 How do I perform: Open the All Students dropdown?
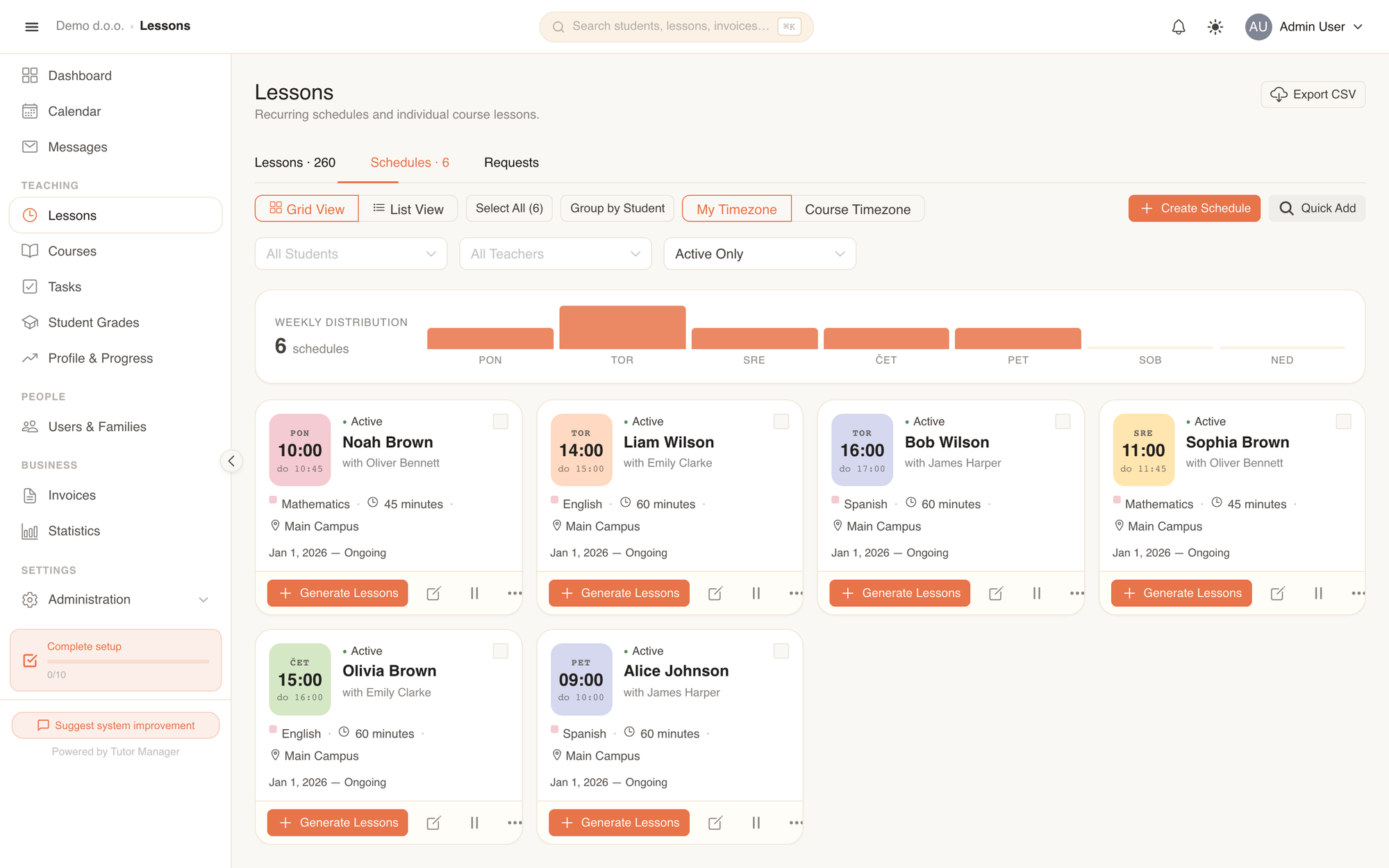pos(351,253)
